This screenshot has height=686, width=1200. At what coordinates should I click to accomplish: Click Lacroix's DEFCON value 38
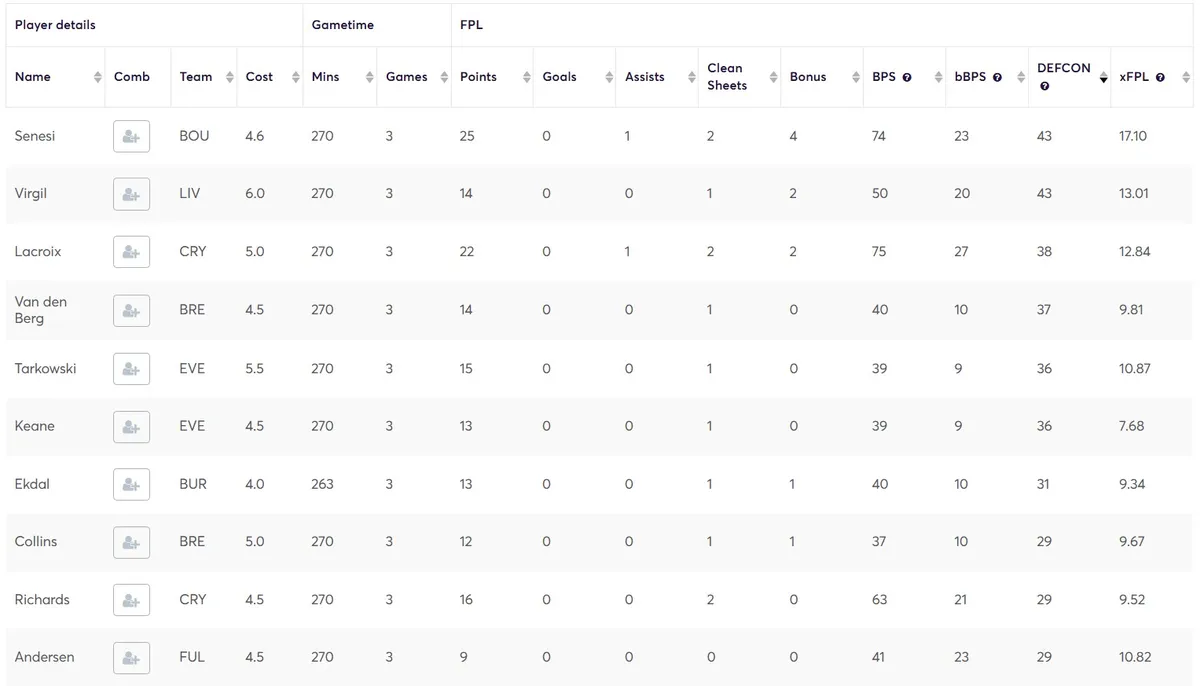(x=1044, y=252)
